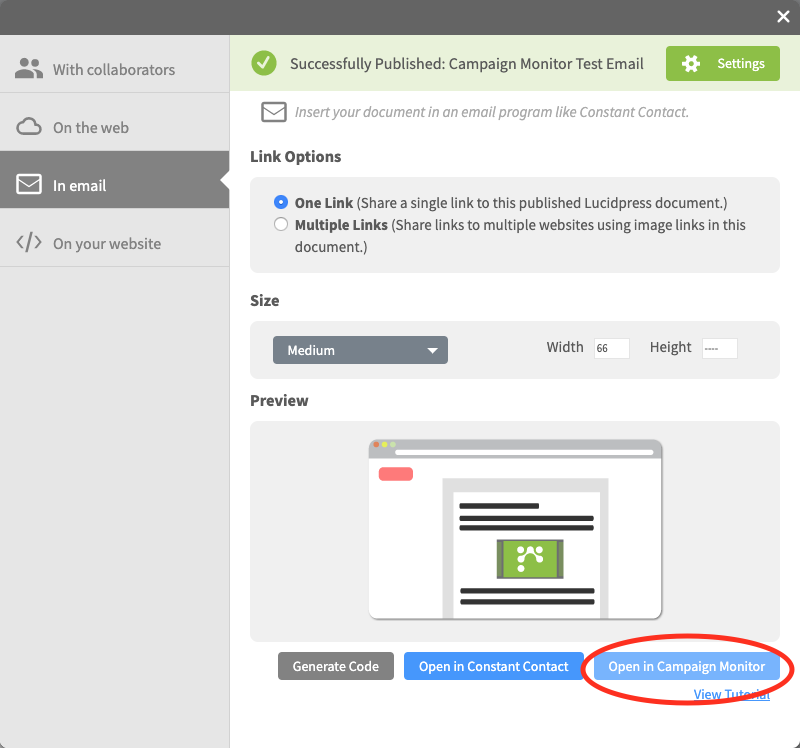Click the Height input field
Image resolution: width=800 pixels, height=748 pixels.
(719, 348)
